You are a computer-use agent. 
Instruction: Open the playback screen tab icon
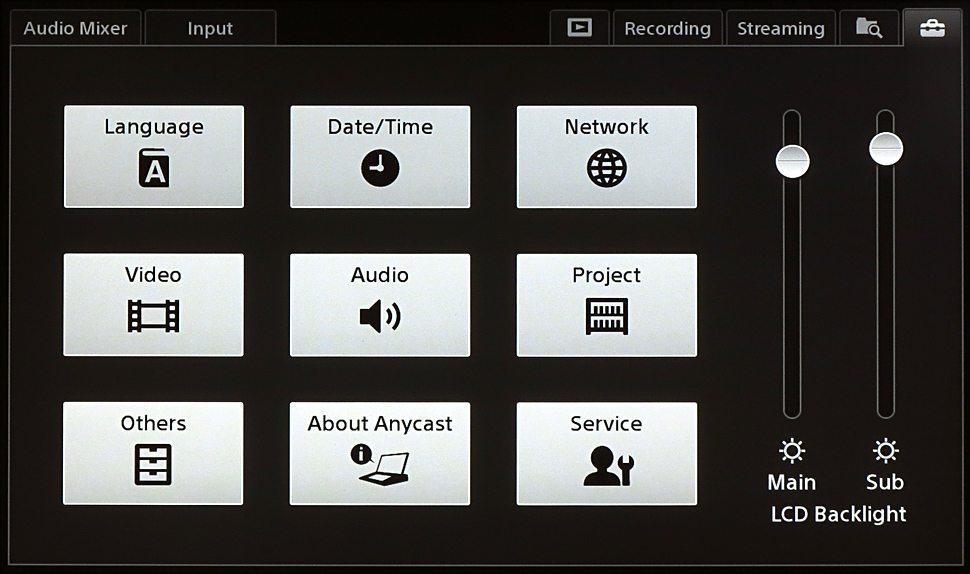580,28
